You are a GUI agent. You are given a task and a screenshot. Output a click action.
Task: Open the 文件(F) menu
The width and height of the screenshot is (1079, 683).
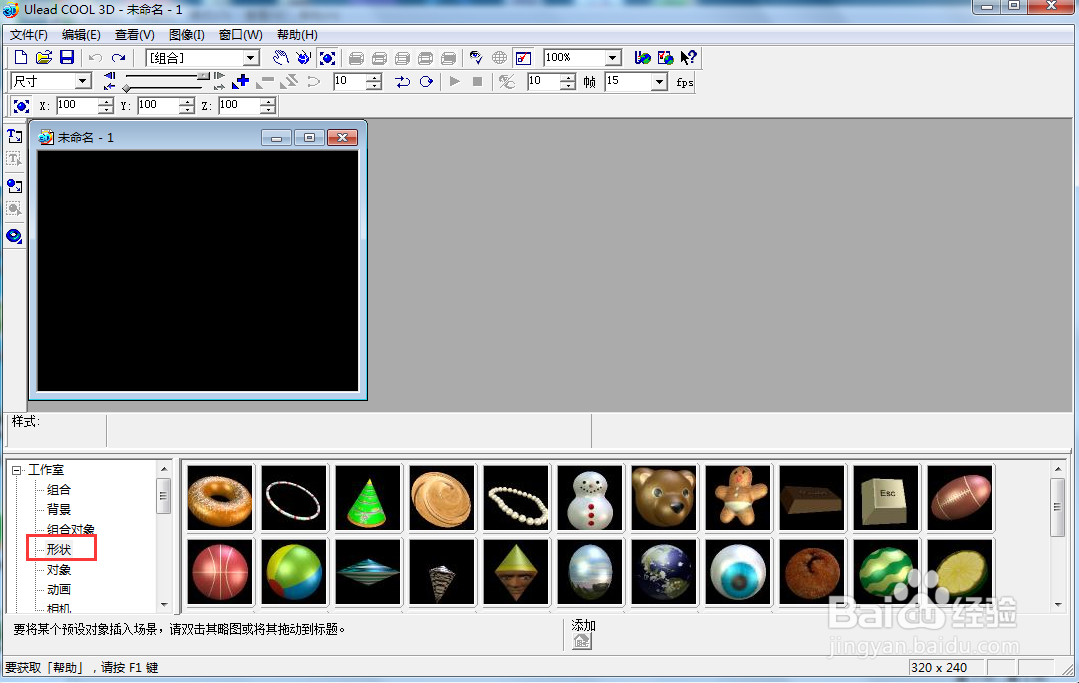pyautogui.click(x=29, y=34)
